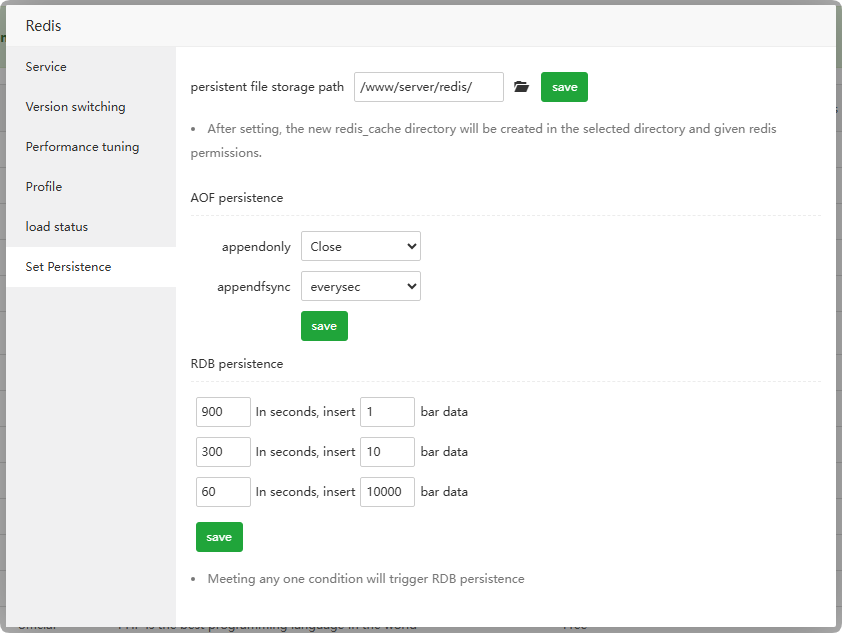842x633 pixels.
Task: Select the Set Persistence tab
Action: 68,267
